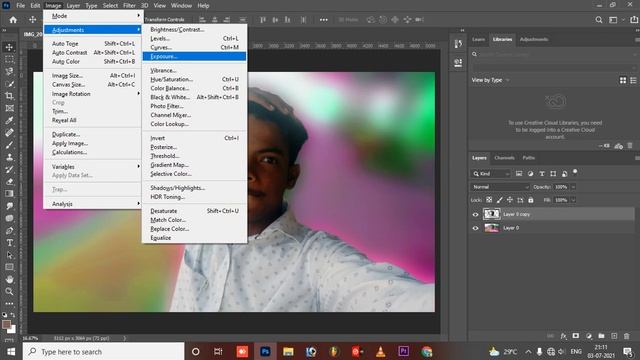
Task: Expand the Variables submenu
Action: click(x=93, y=167)
